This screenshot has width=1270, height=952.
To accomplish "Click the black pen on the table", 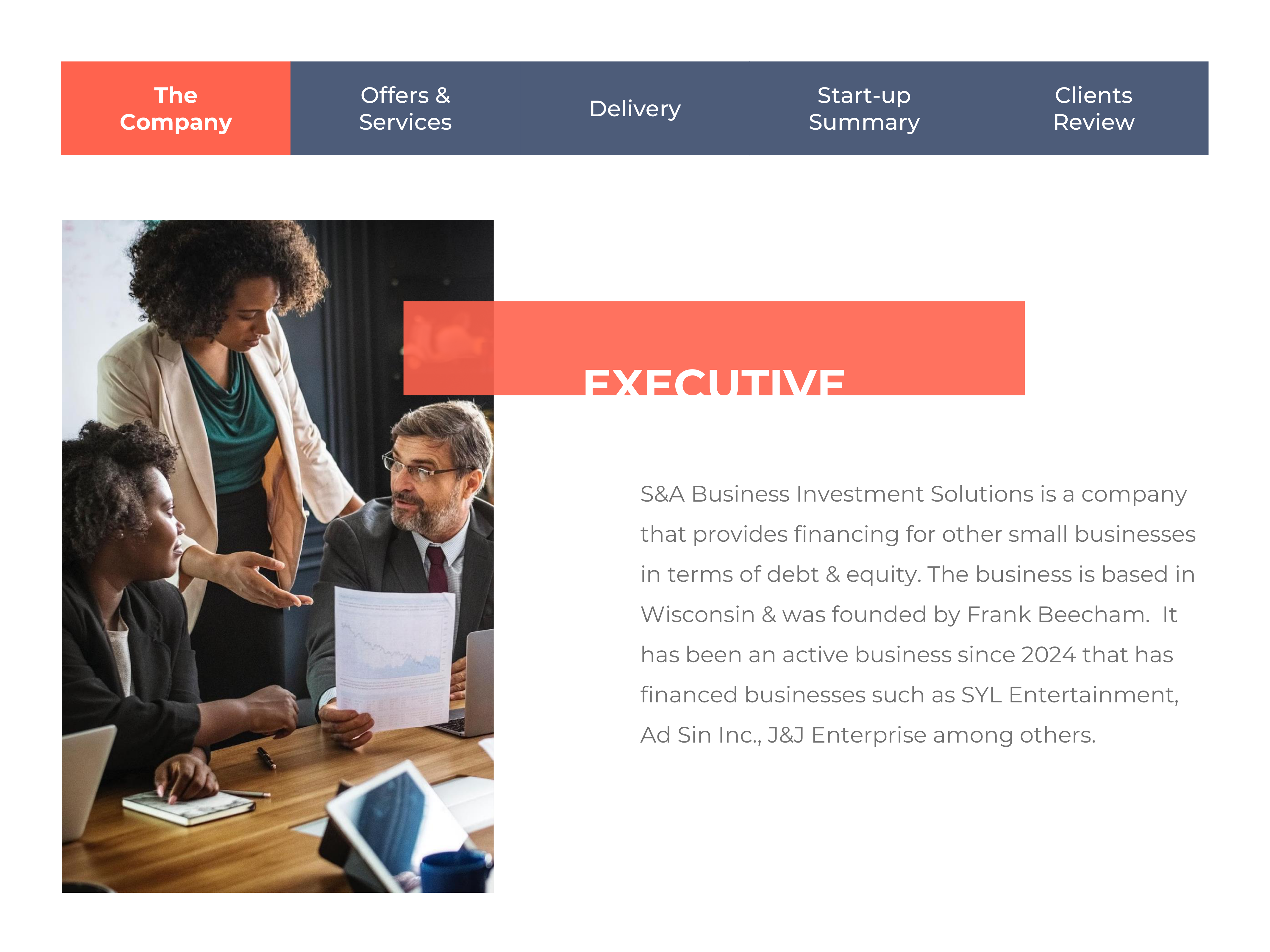I will click(x=266, y=758).
